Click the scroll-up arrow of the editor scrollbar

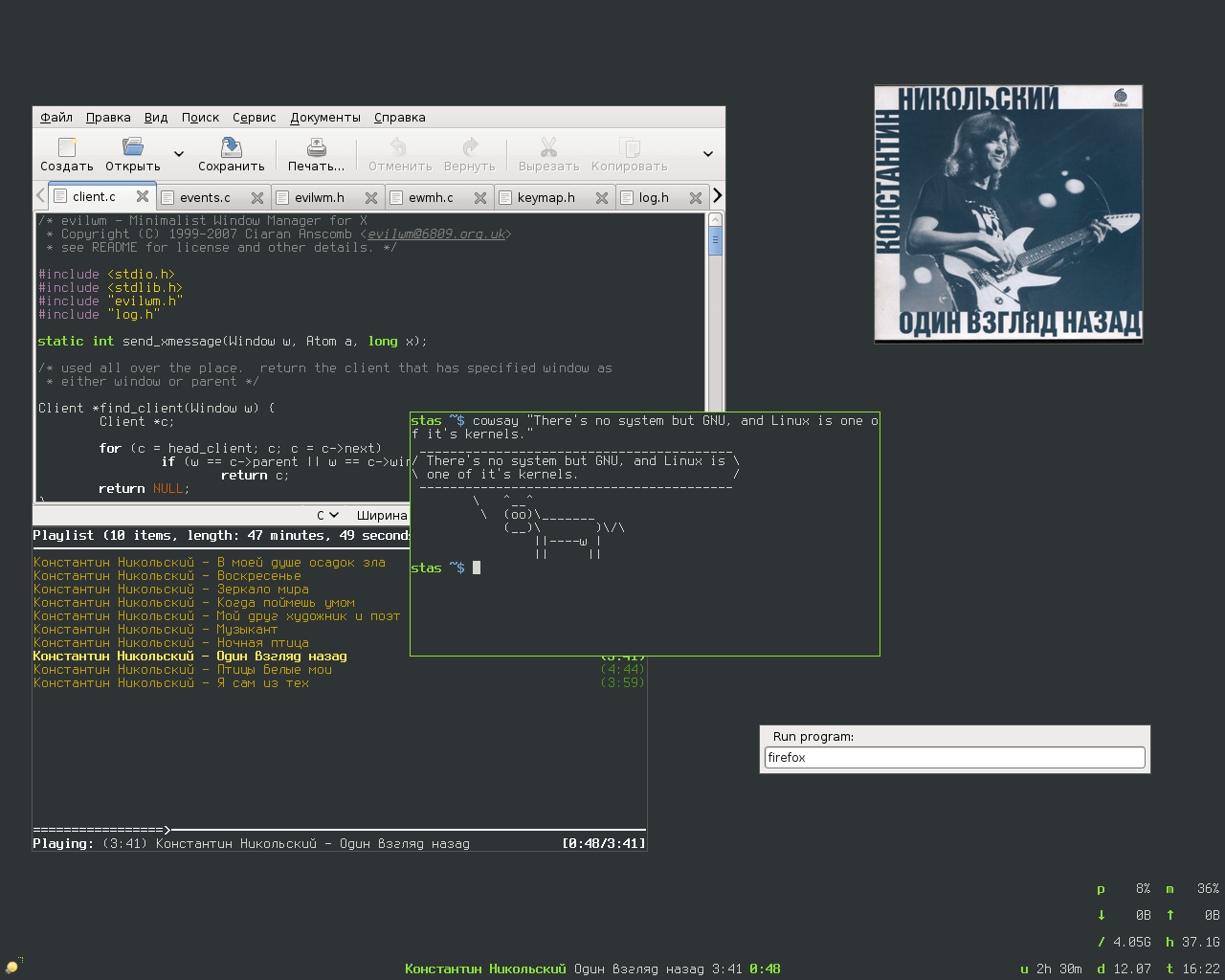tap(715, 220)
